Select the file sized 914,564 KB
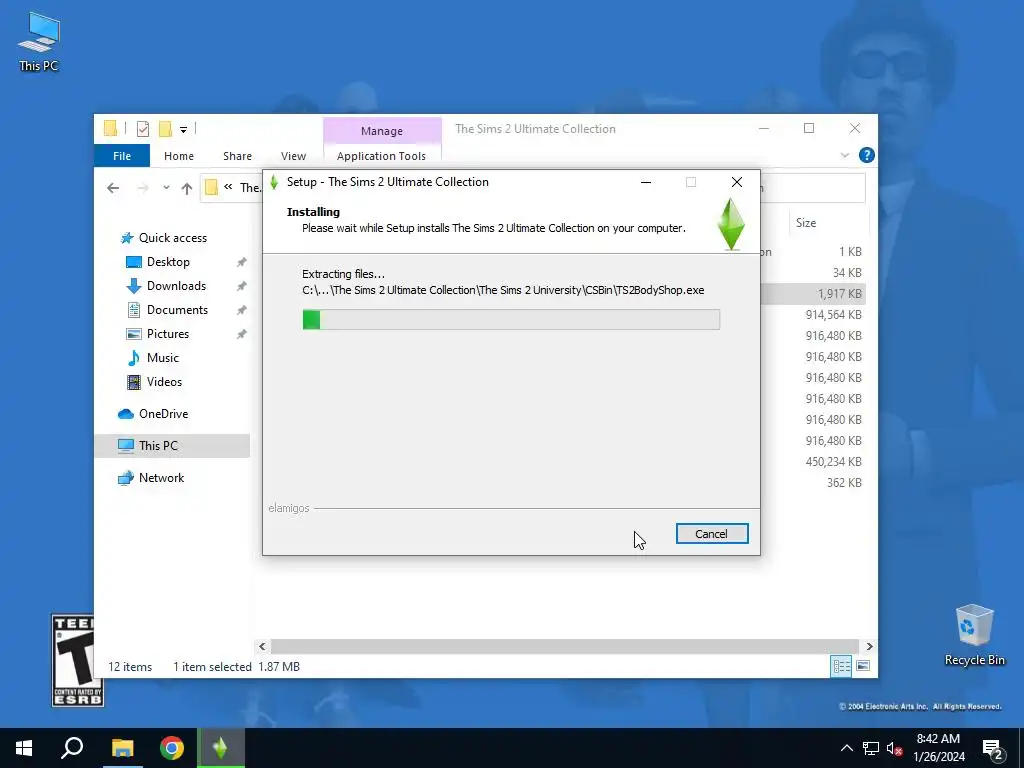Image resolution: width=1024 pixels, height=768 pixels. 833,315
